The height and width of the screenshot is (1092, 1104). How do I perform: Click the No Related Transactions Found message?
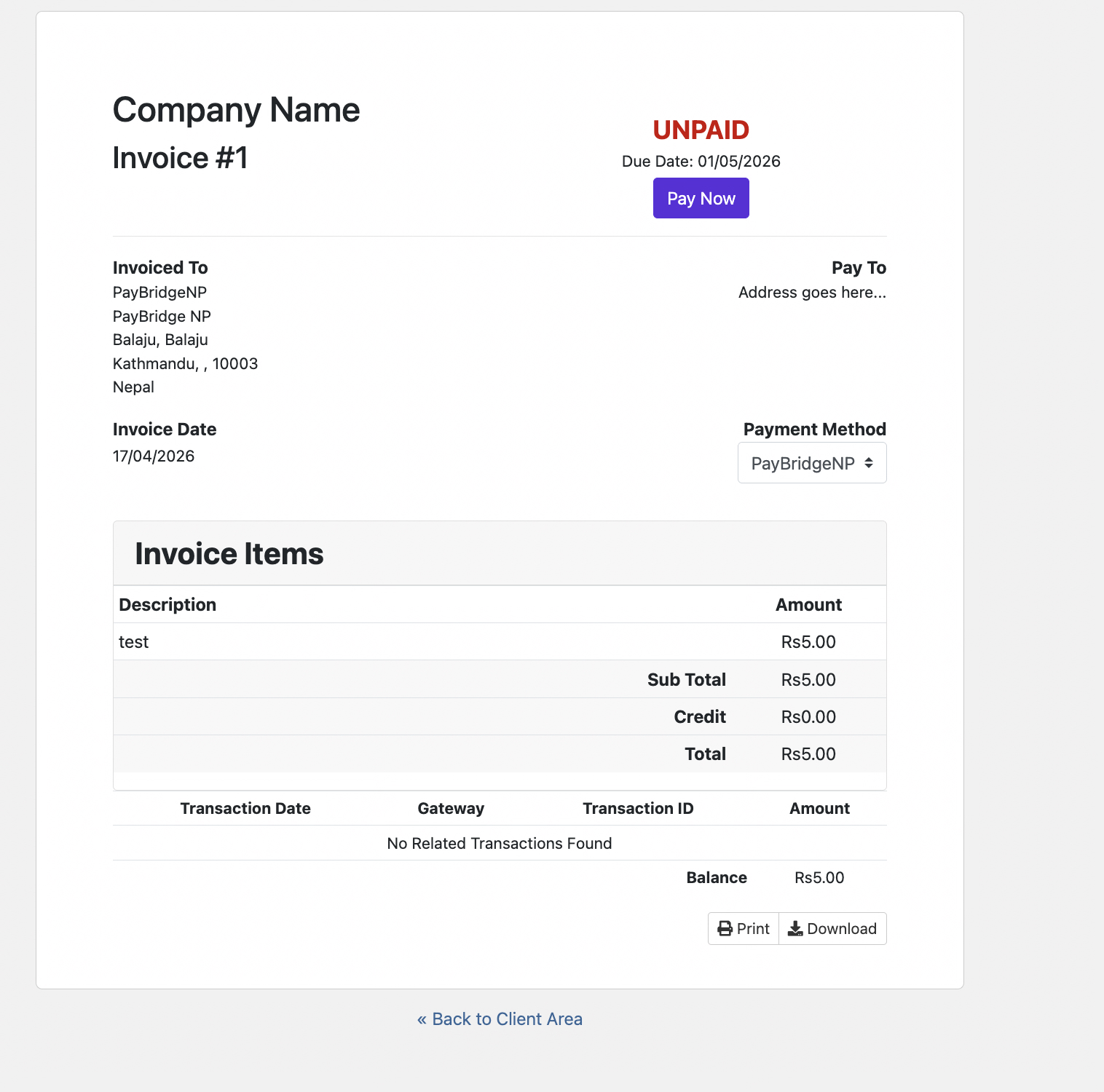[x=500, y=844]
